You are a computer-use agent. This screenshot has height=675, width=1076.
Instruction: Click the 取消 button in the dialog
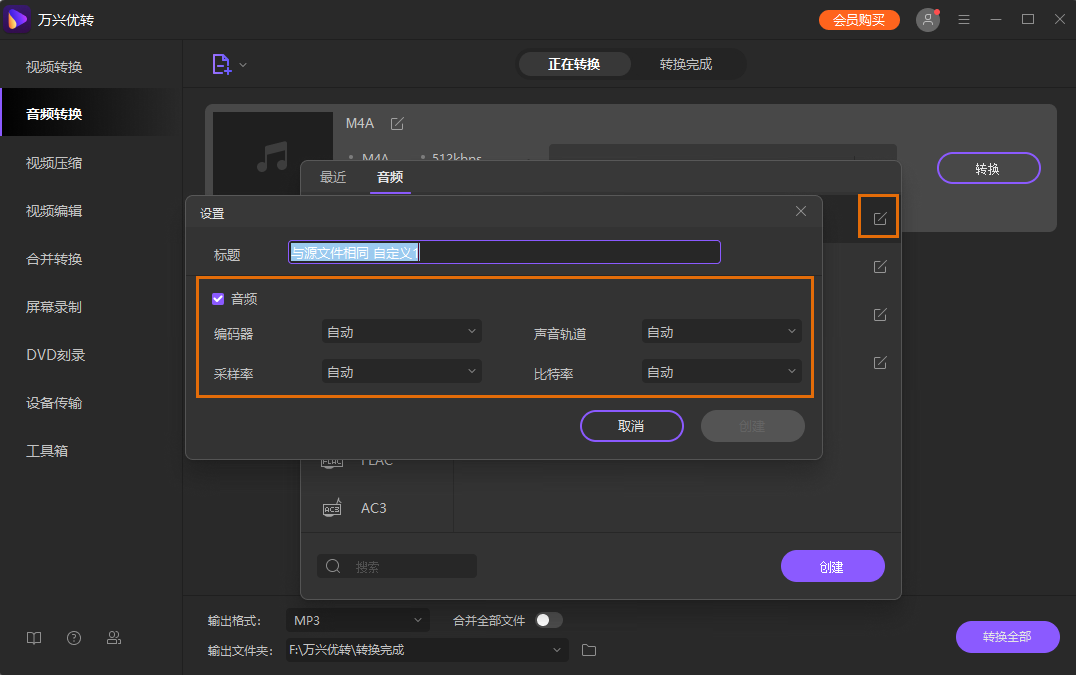pyautogui.click(x=631, y=426)
